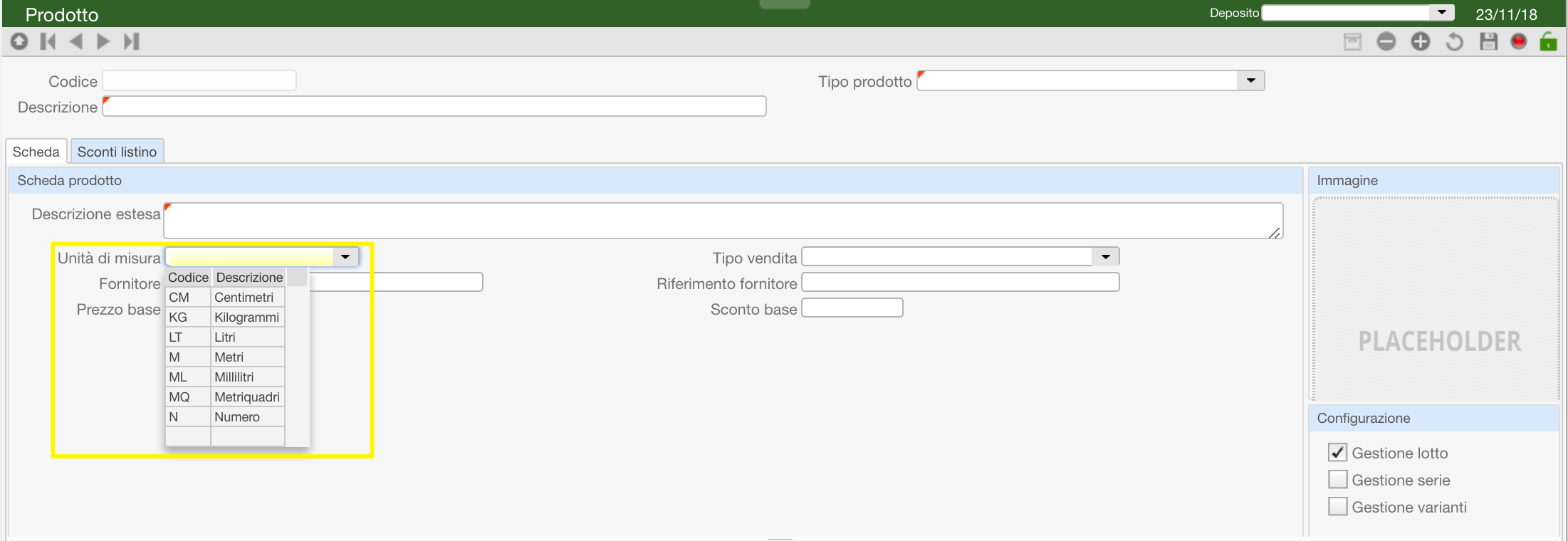Click the green padlock icon
The width and height of the screenshot is (1568, 541).
click(1548, 41)
